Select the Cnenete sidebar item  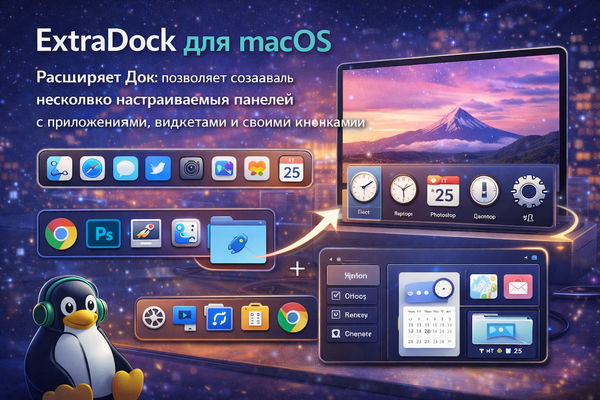tap(352, 334)
